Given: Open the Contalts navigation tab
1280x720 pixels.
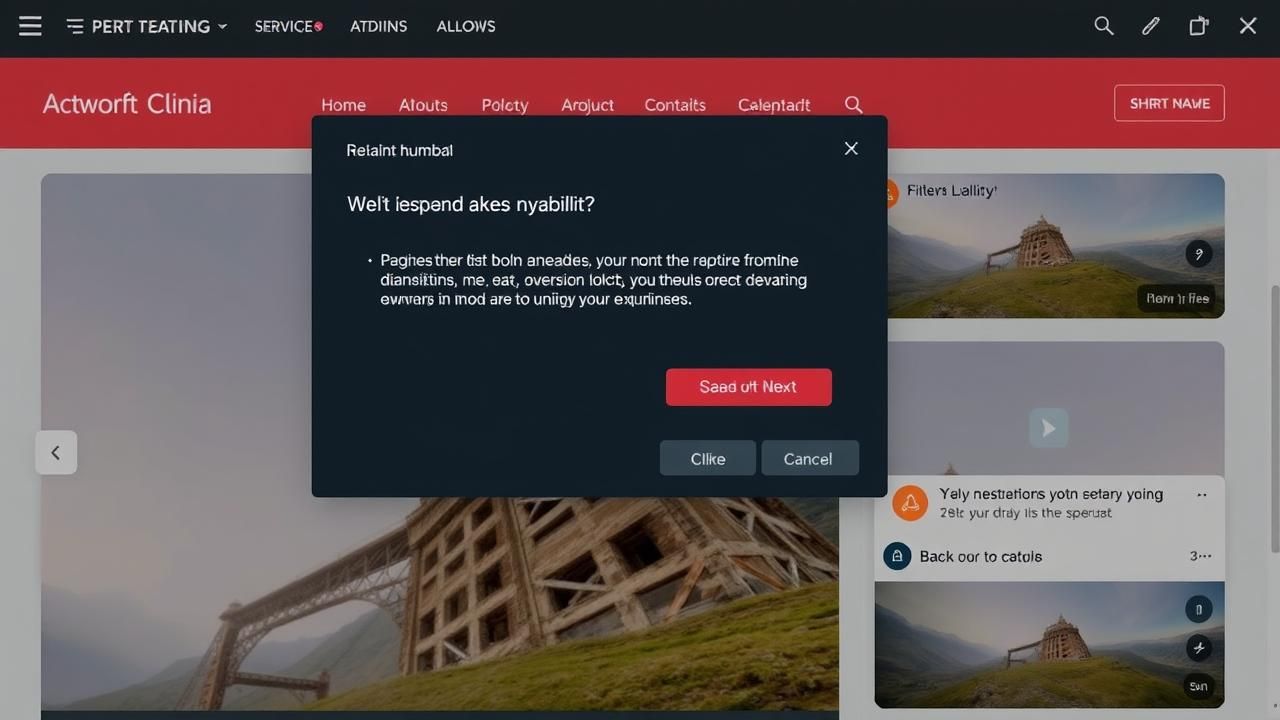Looking at the screenshot, I should click(x=675, y=105).
